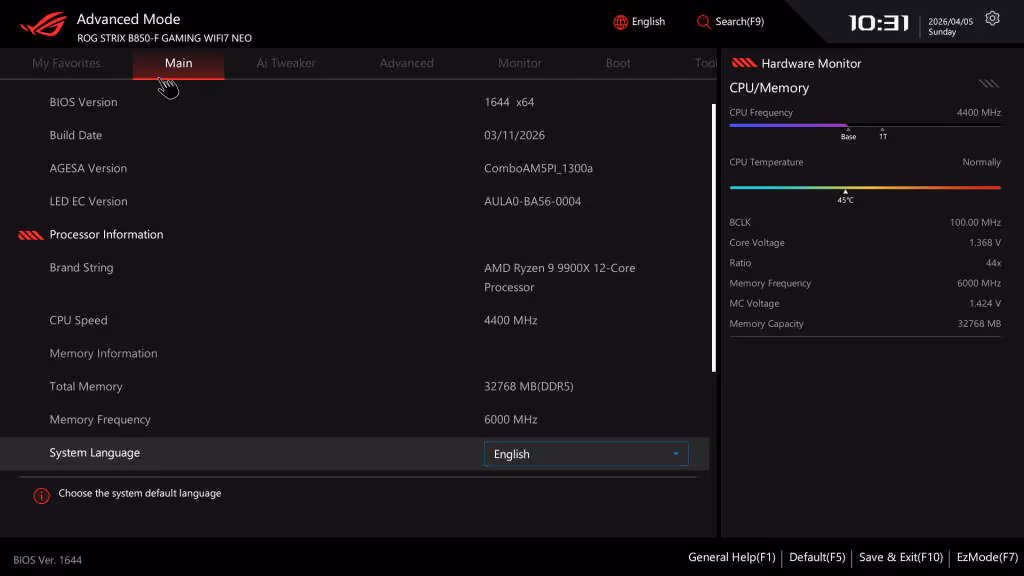Click the CPU Frequency slider bar

[863, 125]
